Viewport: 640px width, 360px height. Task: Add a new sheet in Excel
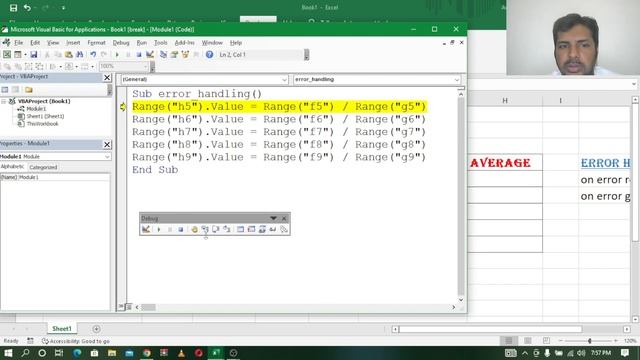pos(96,329)
